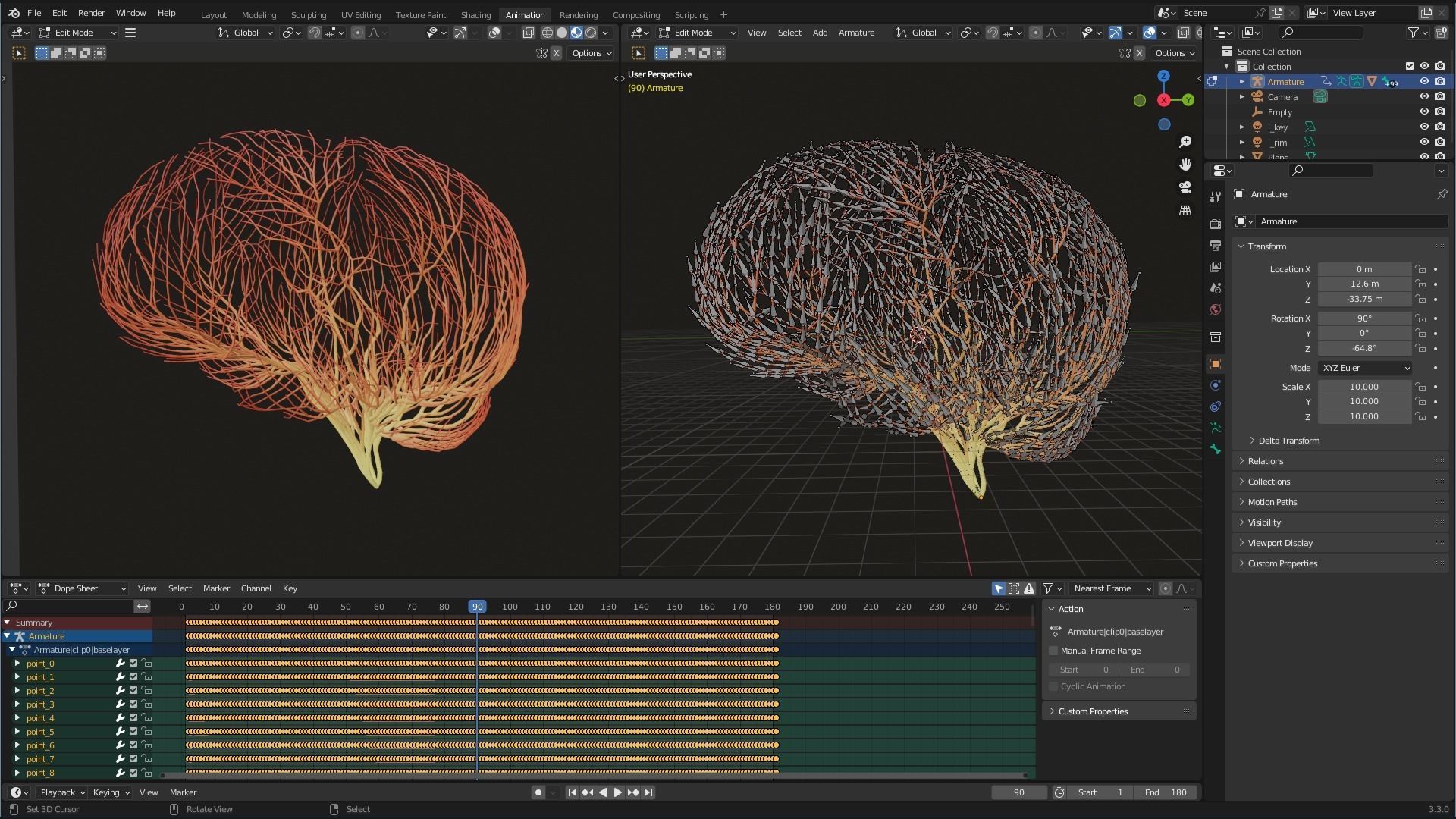
Task: Open Options popover in right viewport
Action: (1174, 53)
